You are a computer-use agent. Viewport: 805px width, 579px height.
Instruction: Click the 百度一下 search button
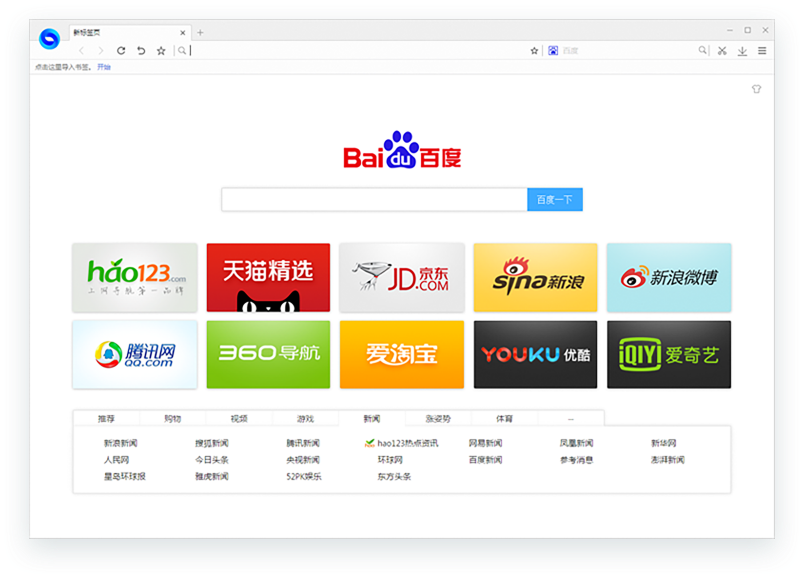click(x=555, y=199)
